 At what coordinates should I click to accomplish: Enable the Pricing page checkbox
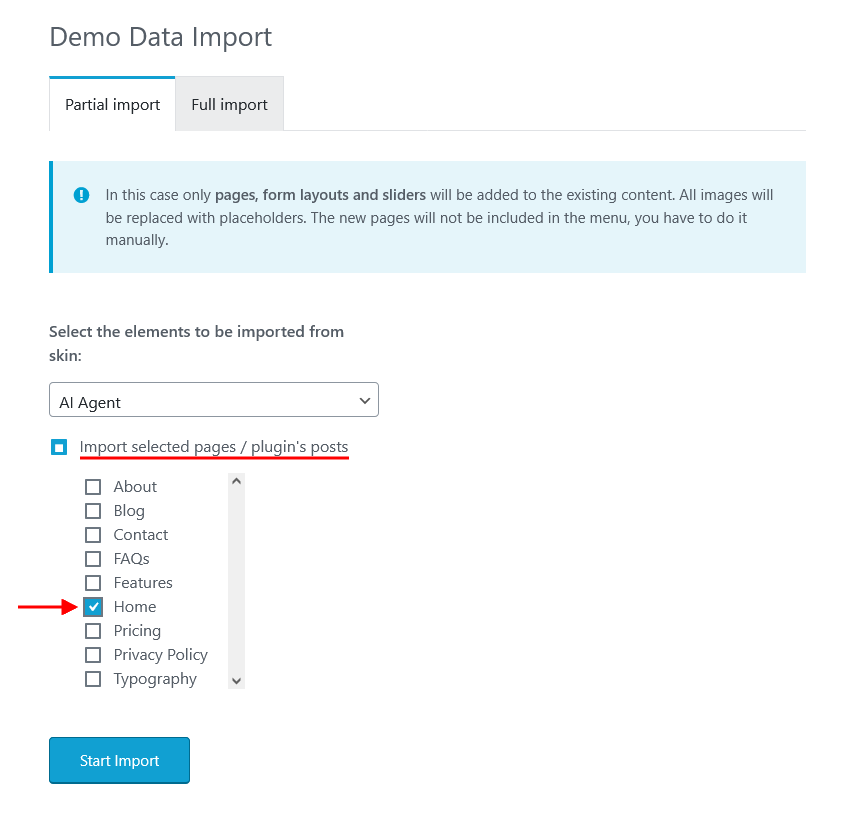[x=93, y=631]
